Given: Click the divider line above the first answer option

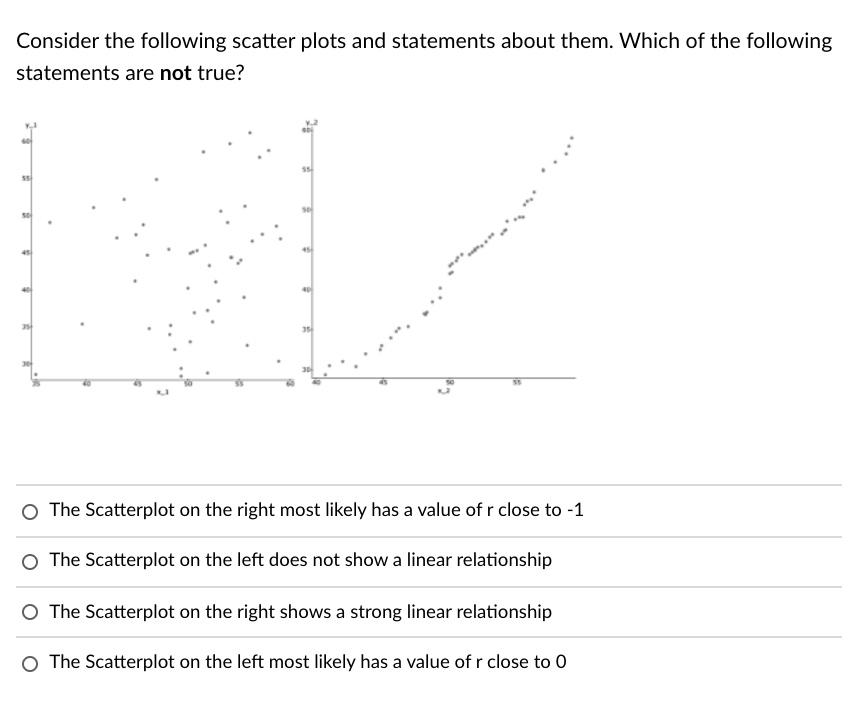Looking at the screenshot, I should [x=430, y=486].
